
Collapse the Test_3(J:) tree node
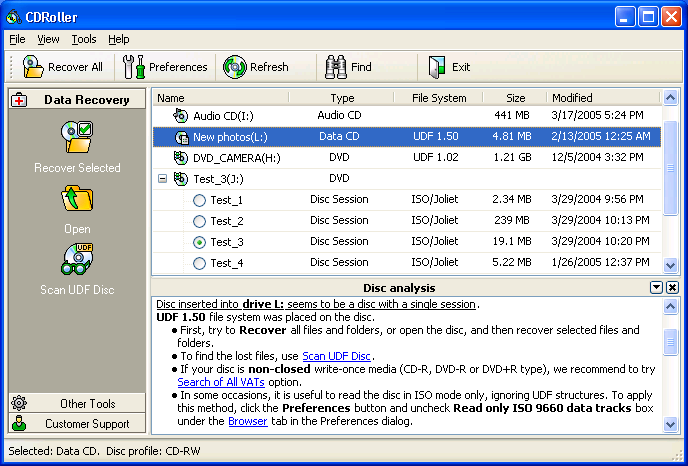(162, 179)
